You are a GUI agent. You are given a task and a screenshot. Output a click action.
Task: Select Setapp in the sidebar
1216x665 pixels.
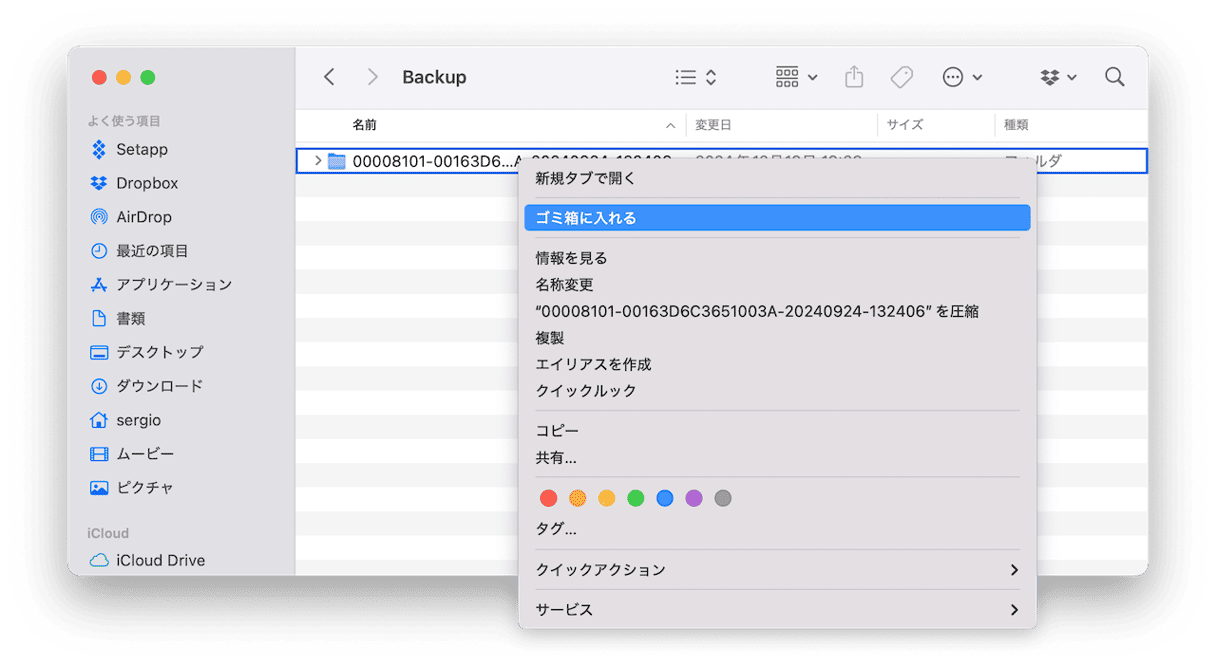[x=141, y=150]
